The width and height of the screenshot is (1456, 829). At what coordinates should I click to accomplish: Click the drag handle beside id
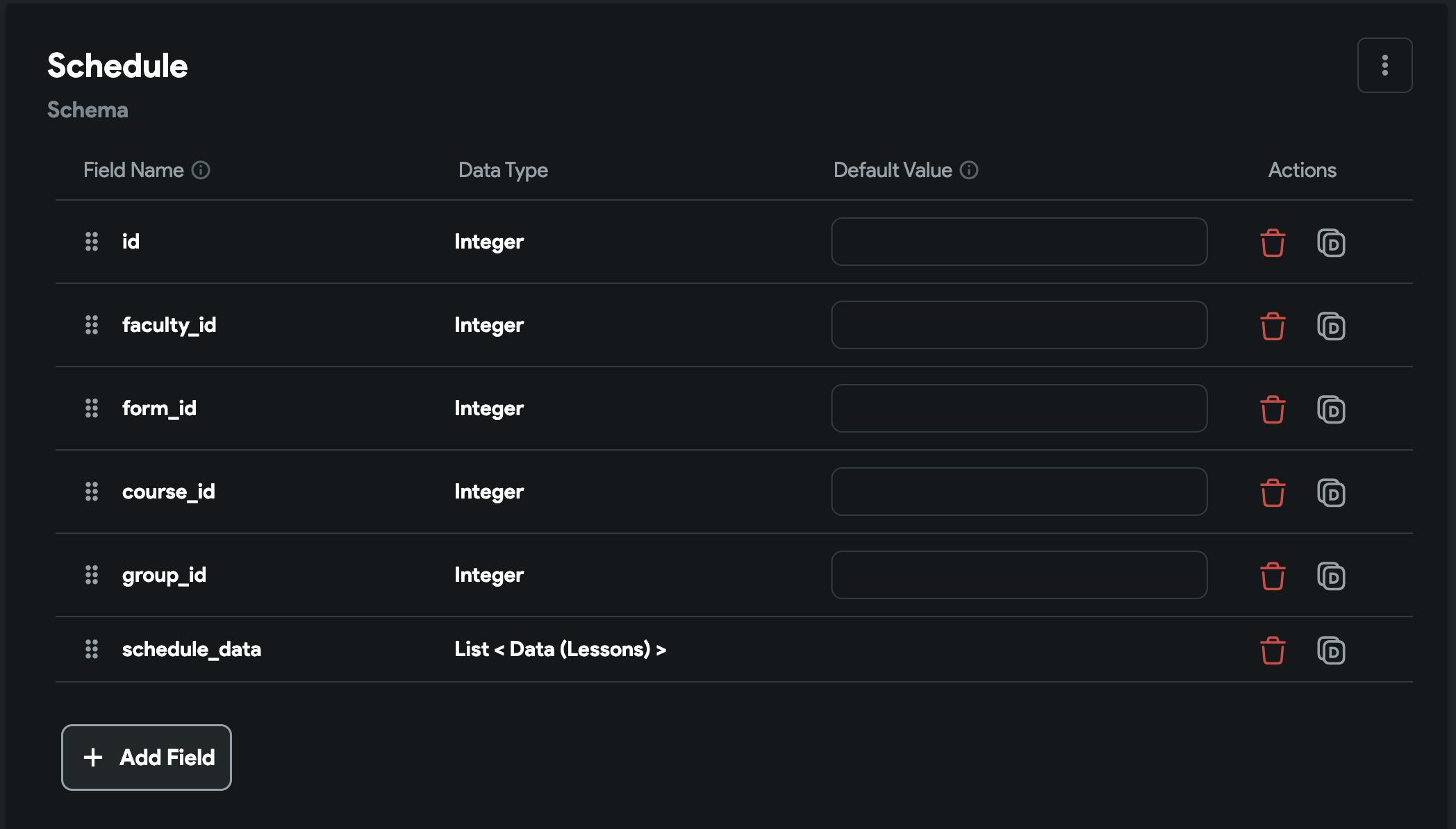pos(92,242)
